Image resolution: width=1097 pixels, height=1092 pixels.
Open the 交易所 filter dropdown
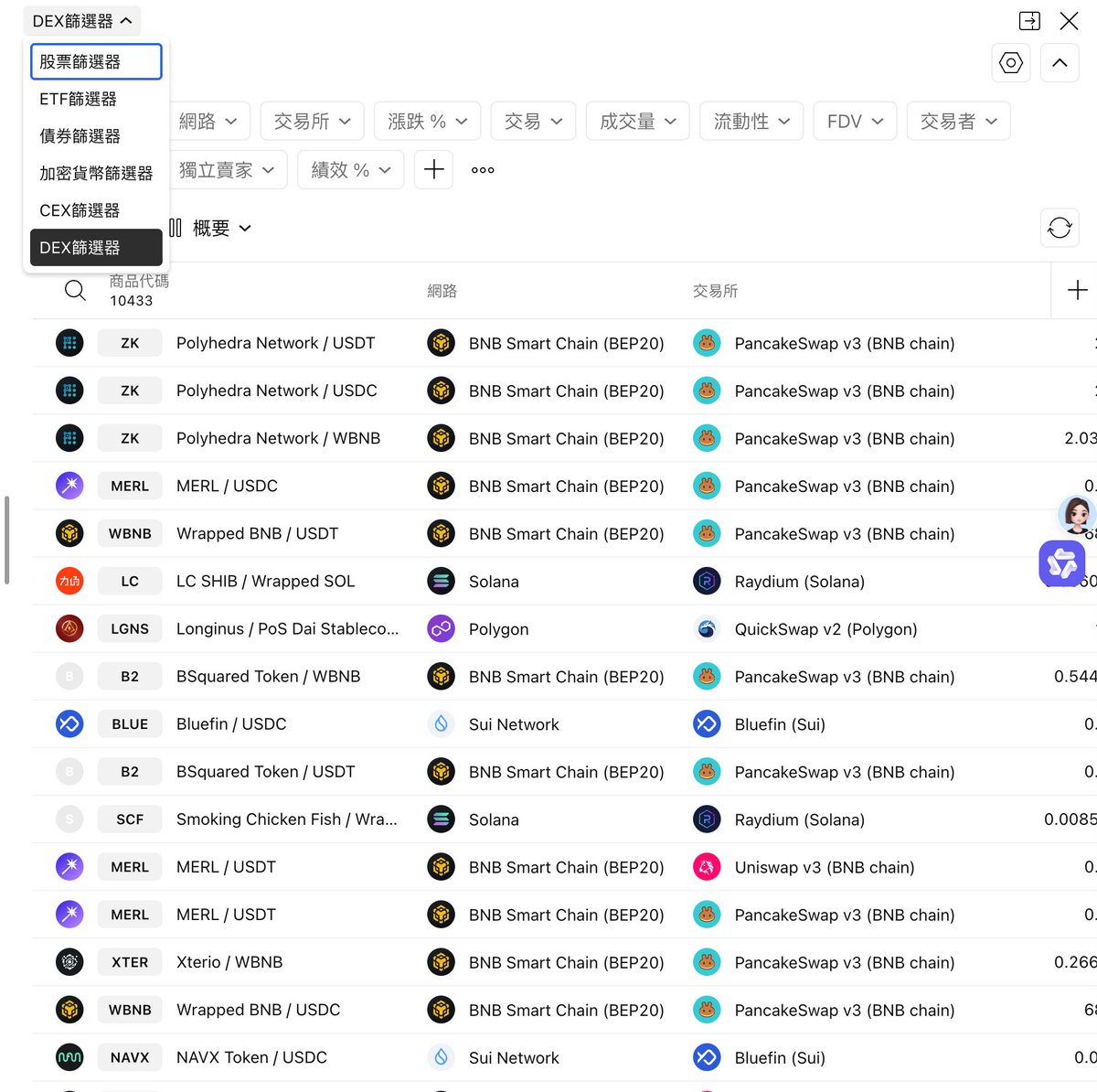tap(313, 121)
